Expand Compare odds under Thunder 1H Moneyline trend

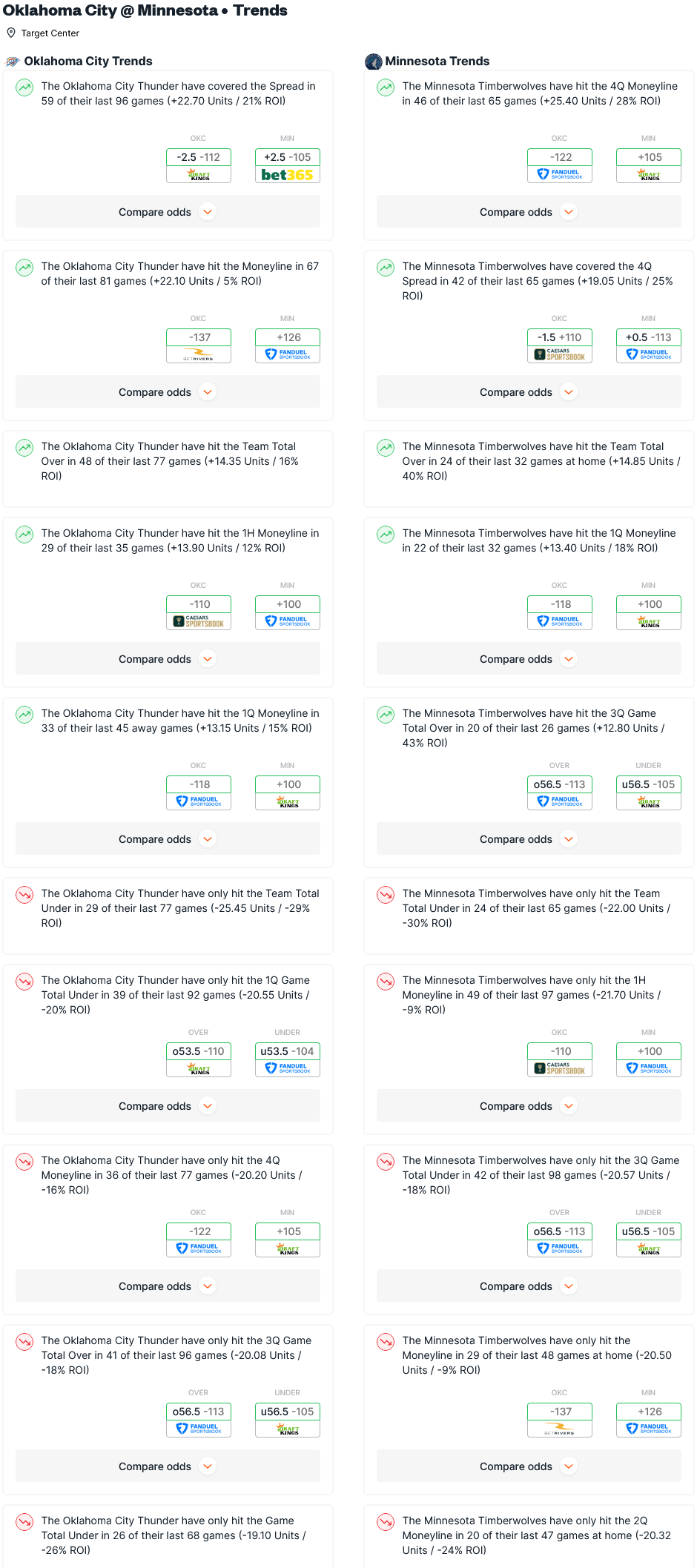pos(168,659)
